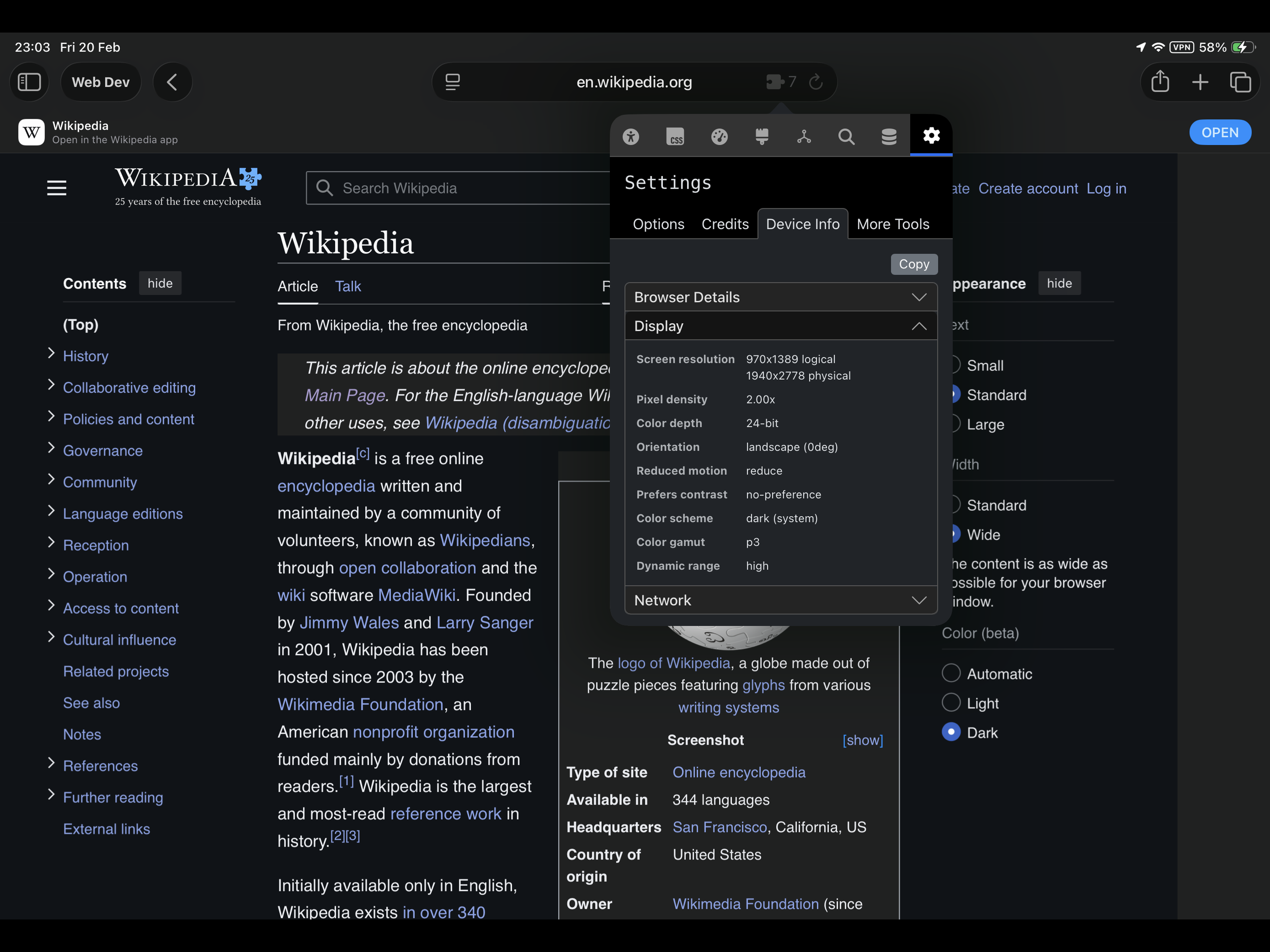Expand the Network section
This screenshot has width=1270, height=952.
coord(781,600)
